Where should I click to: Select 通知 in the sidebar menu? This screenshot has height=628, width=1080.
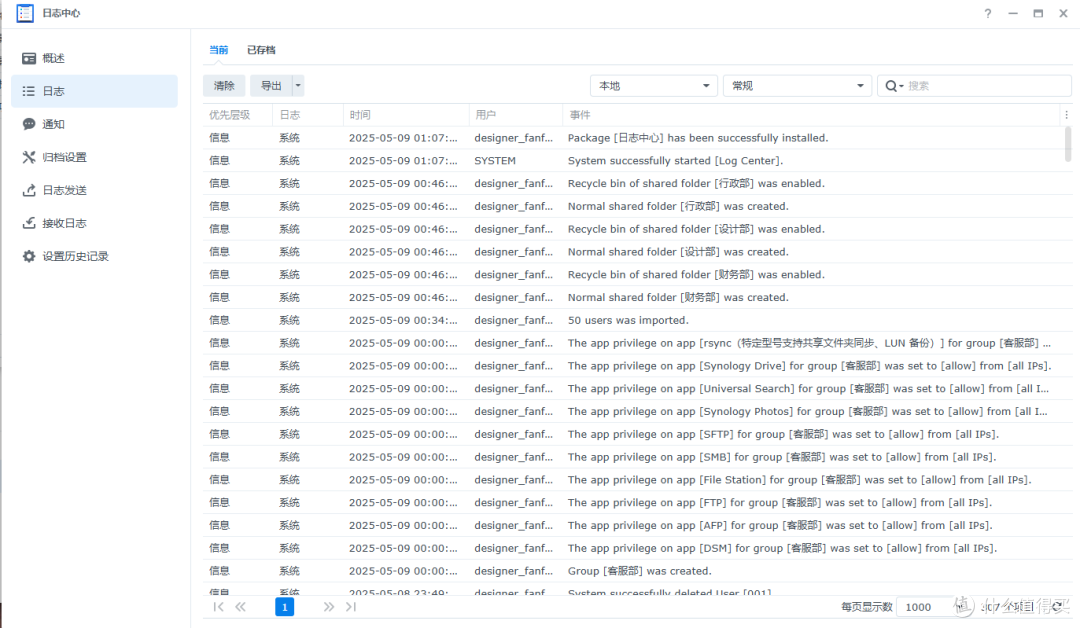94,124
